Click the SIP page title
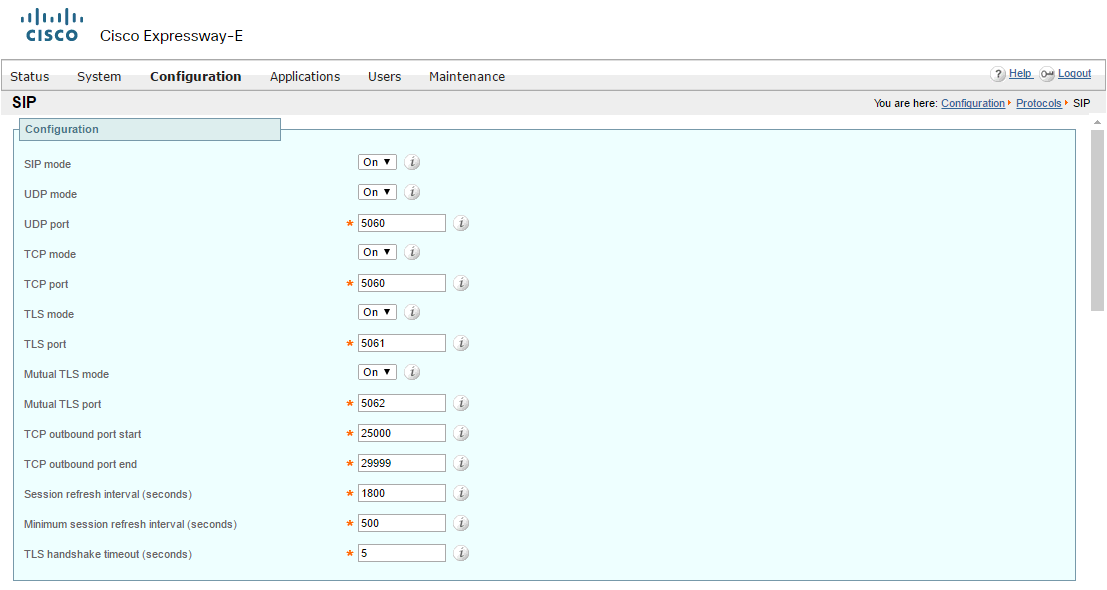Viewport: 1107px width, 590px height. click(24, 102)
